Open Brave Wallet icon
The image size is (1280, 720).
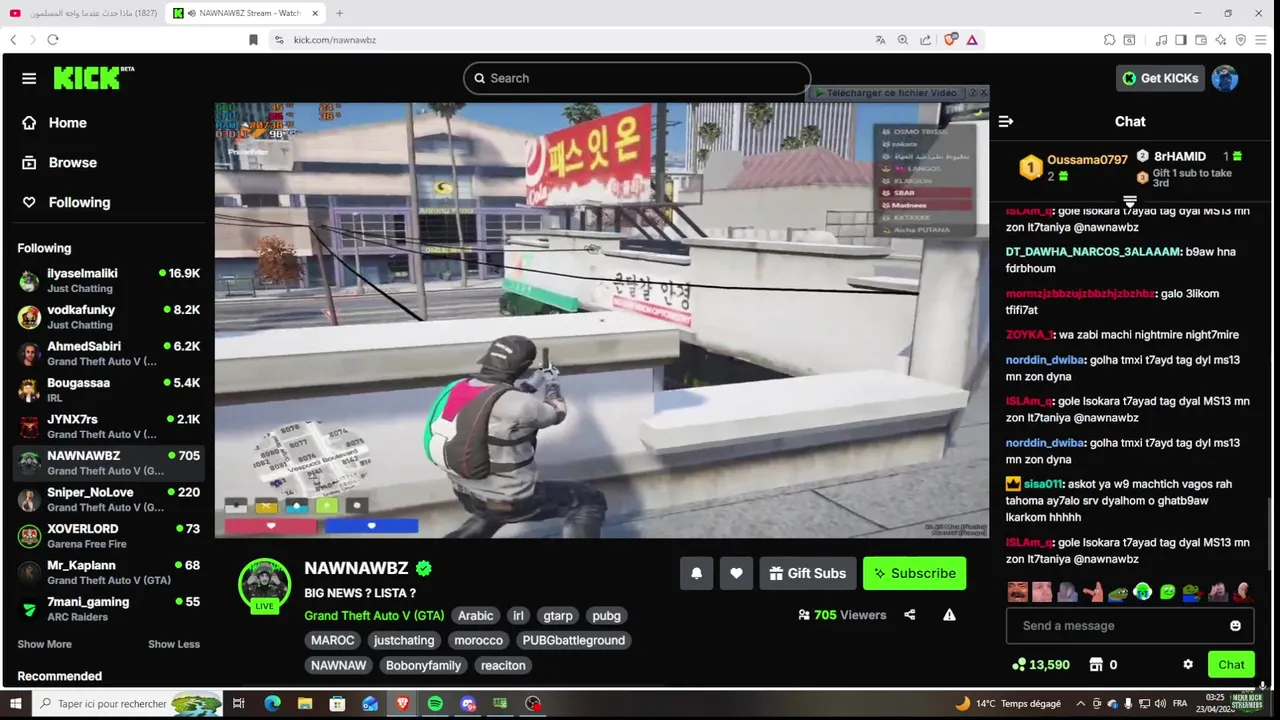click(1201, 40)
